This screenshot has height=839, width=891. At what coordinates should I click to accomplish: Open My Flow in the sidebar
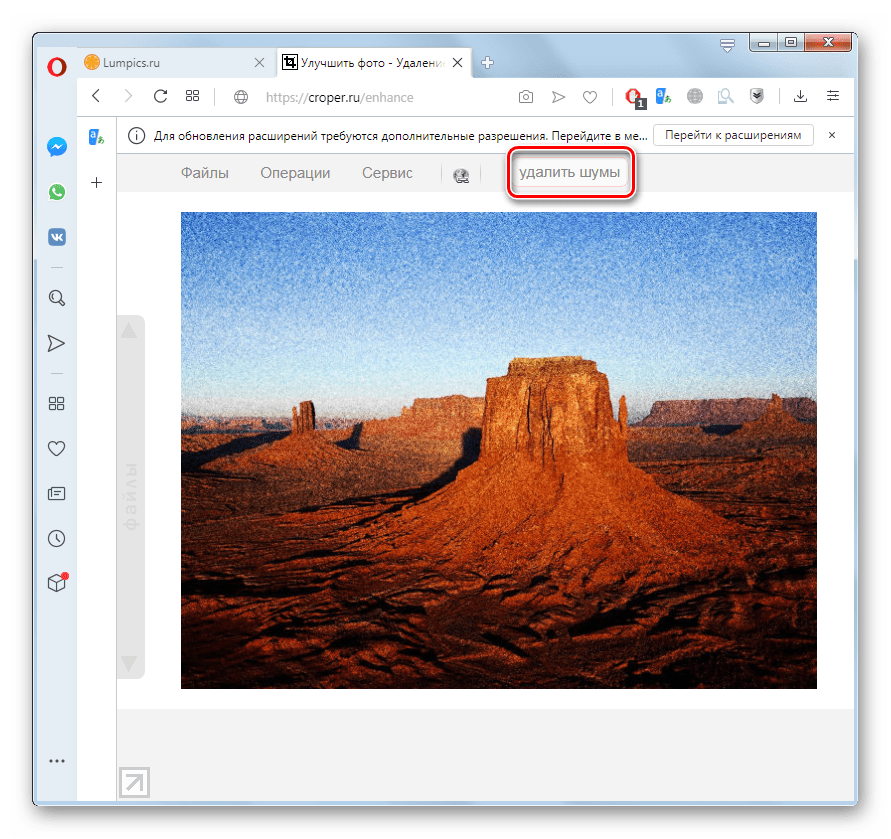click(x=56, y=343)
